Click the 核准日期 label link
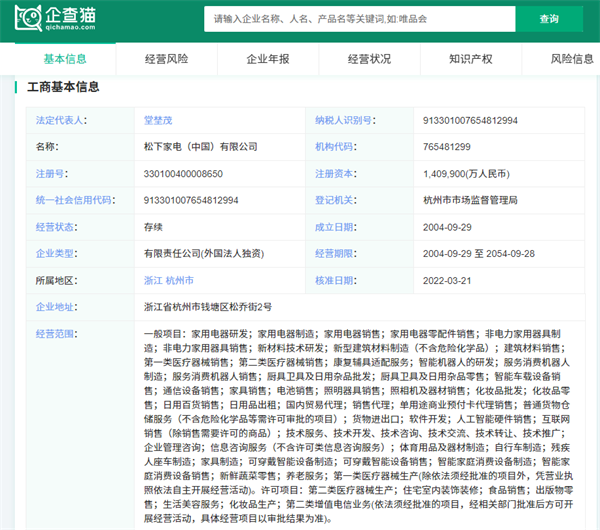Image resolution: width=600 pixels, height=530 pixels. click(336, 280)
